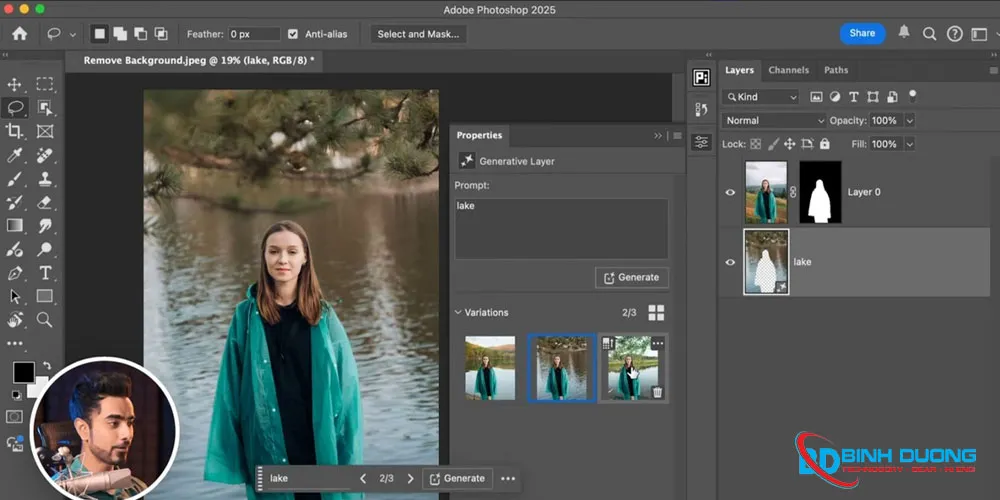Image resolution: width=1000 pixels, height=500 pixels.
Task: Click the Select and Mask button
Action: tap(418, 34)
